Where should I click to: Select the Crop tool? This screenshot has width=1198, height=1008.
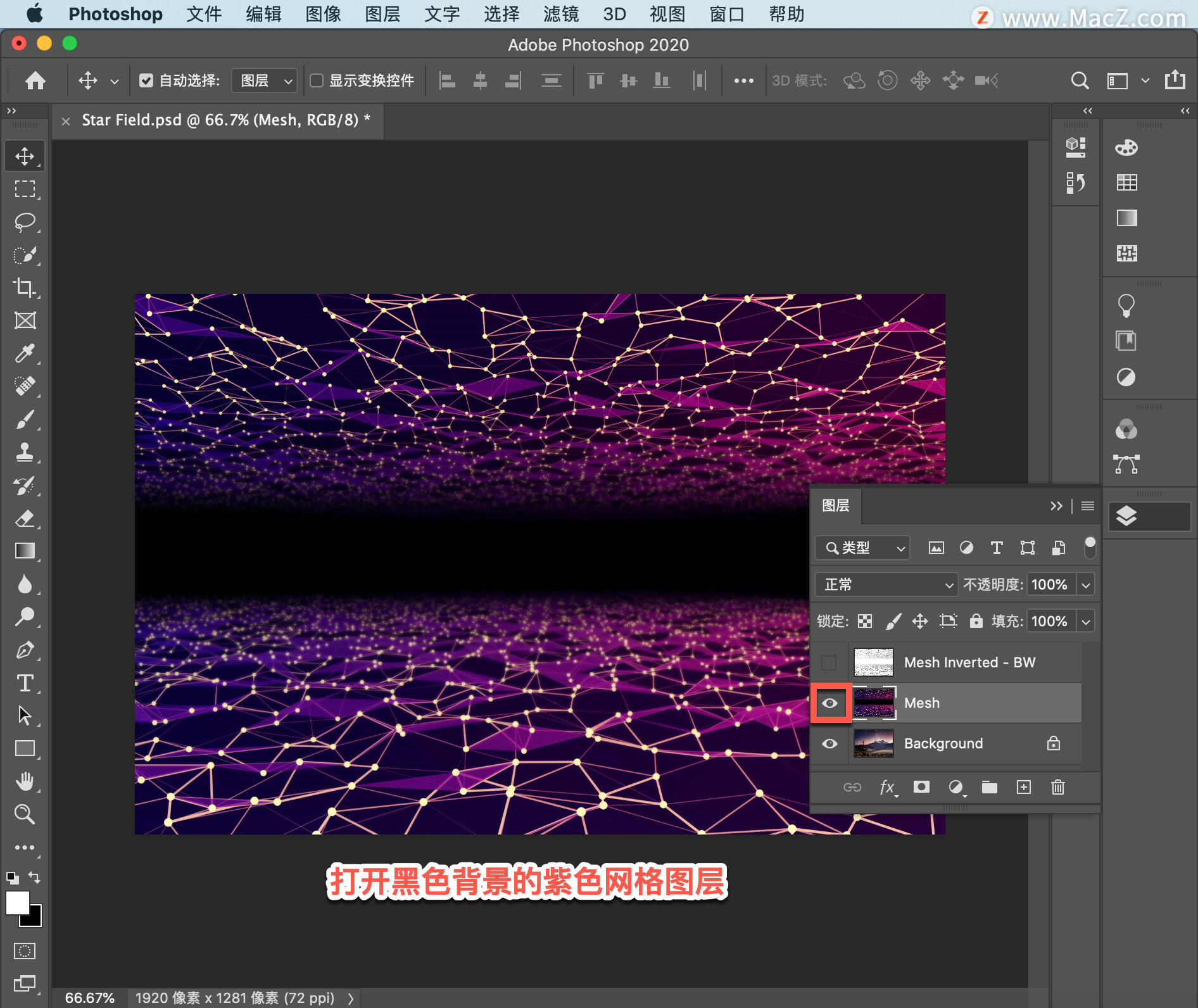[25, 287]
